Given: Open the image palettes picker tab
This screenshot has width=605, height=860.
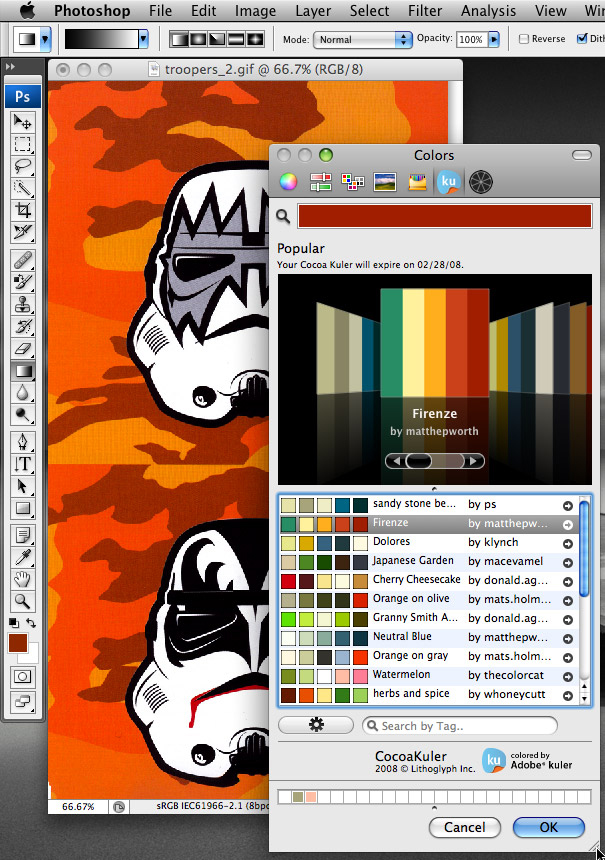Looking at the screenshot, I should [385, 182].
